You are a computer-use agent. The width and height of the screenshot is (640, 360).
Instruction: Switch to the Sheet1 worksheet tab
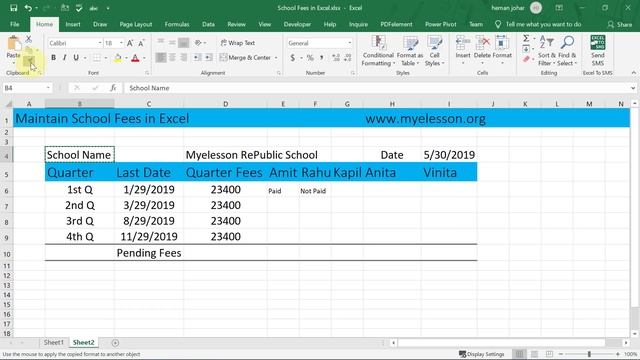pyautogui.click(x=53, y=342)
